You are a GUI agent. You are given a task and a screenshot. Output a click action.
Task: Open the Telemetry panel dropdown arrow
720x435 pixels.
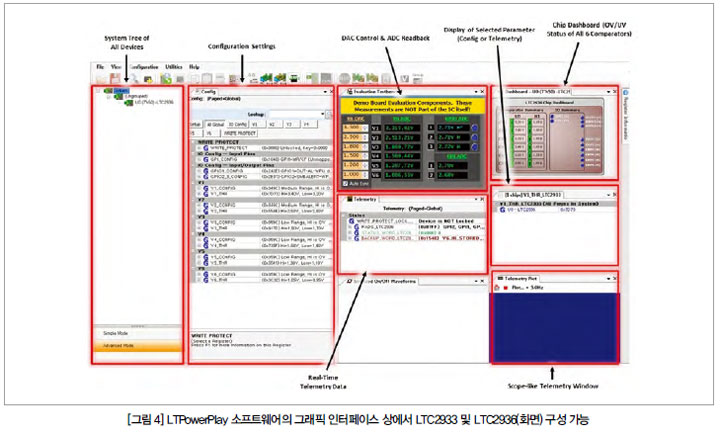click(x=476, y=199)
